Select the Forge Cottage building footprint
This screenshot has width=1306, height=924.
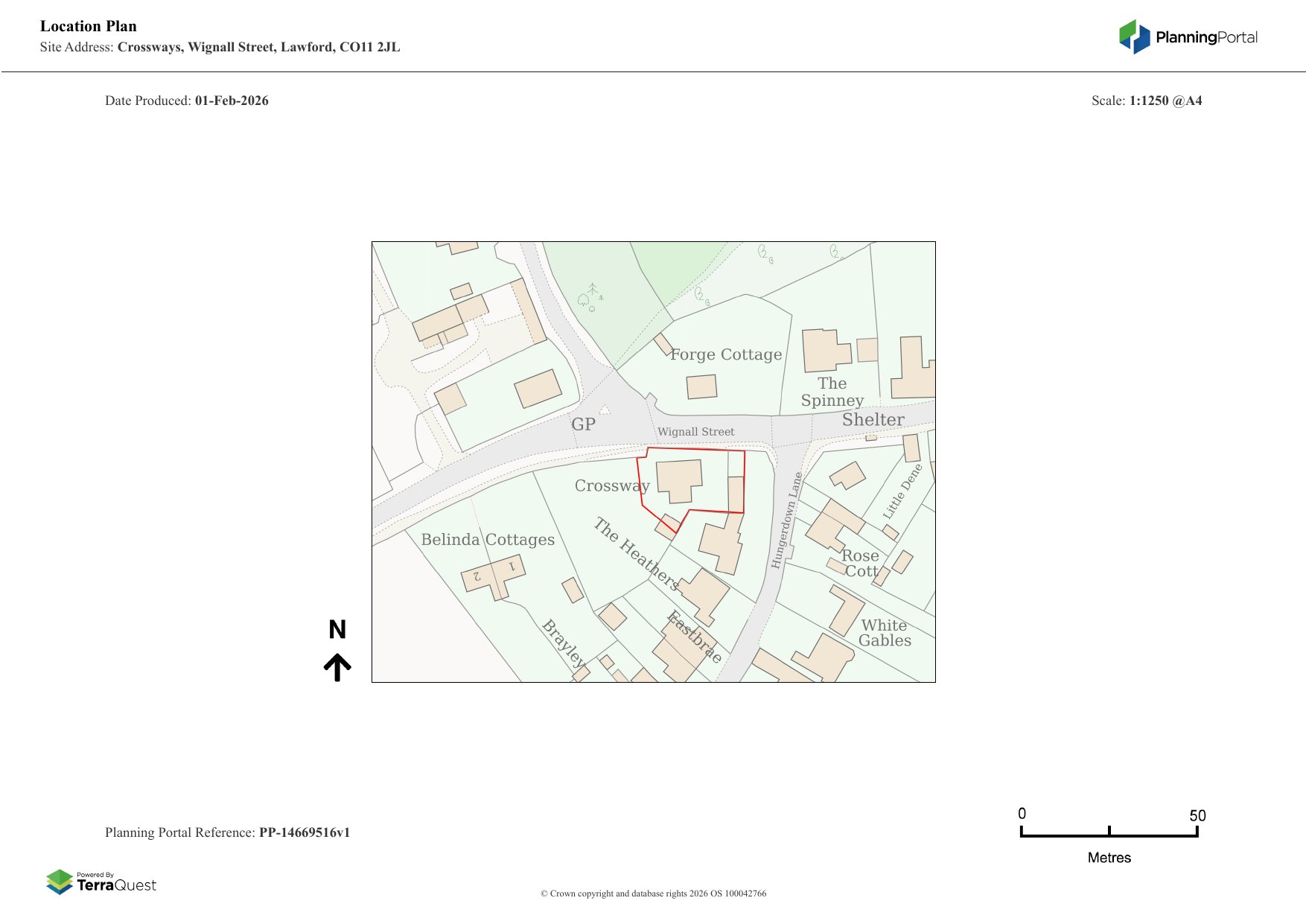[701, 386]
